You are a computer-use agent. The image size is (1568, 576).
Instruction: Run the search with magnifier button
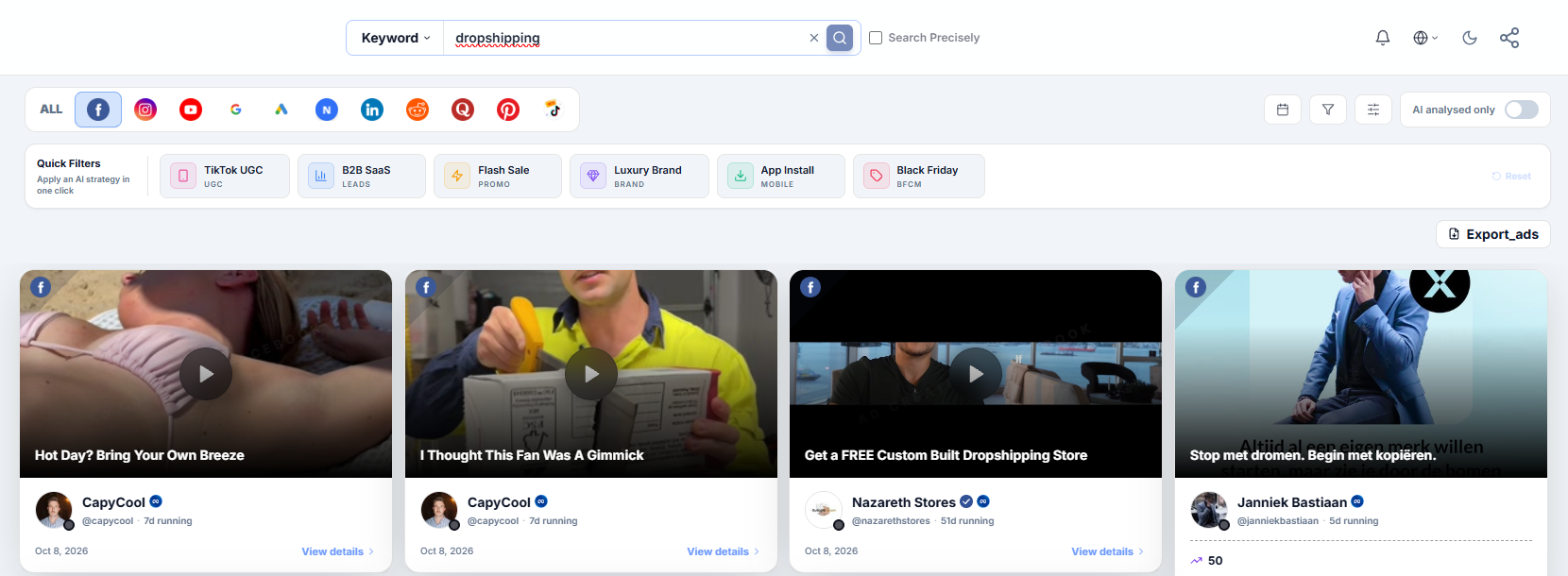coord(840,38)
